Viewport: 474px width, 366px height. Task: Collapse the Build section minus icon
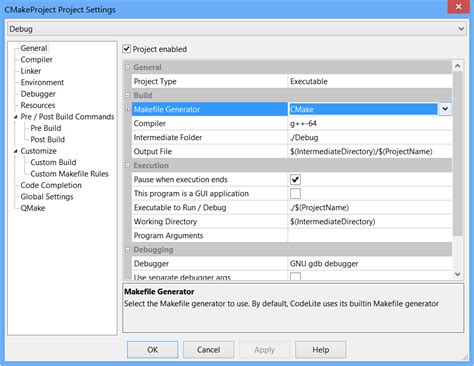127,95
